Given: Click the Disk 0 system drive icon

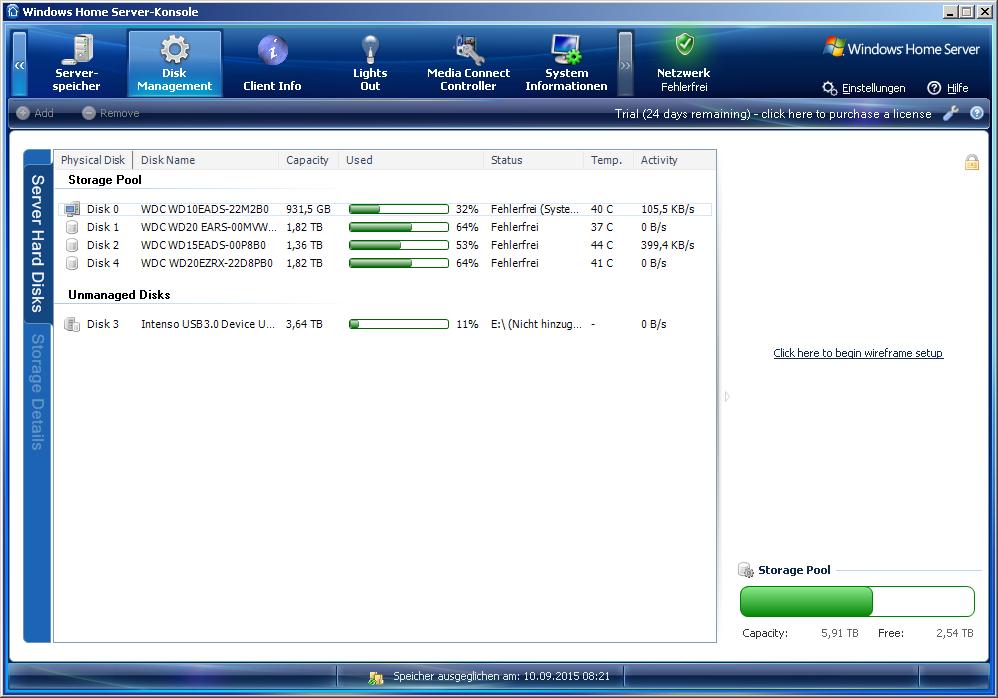Looking at the screenshot, I should [x=73, y=209].
